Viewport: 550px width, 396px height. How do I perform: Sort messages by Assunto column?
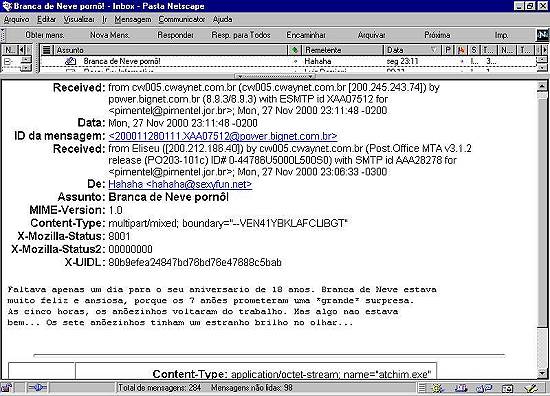click(170, 50)
